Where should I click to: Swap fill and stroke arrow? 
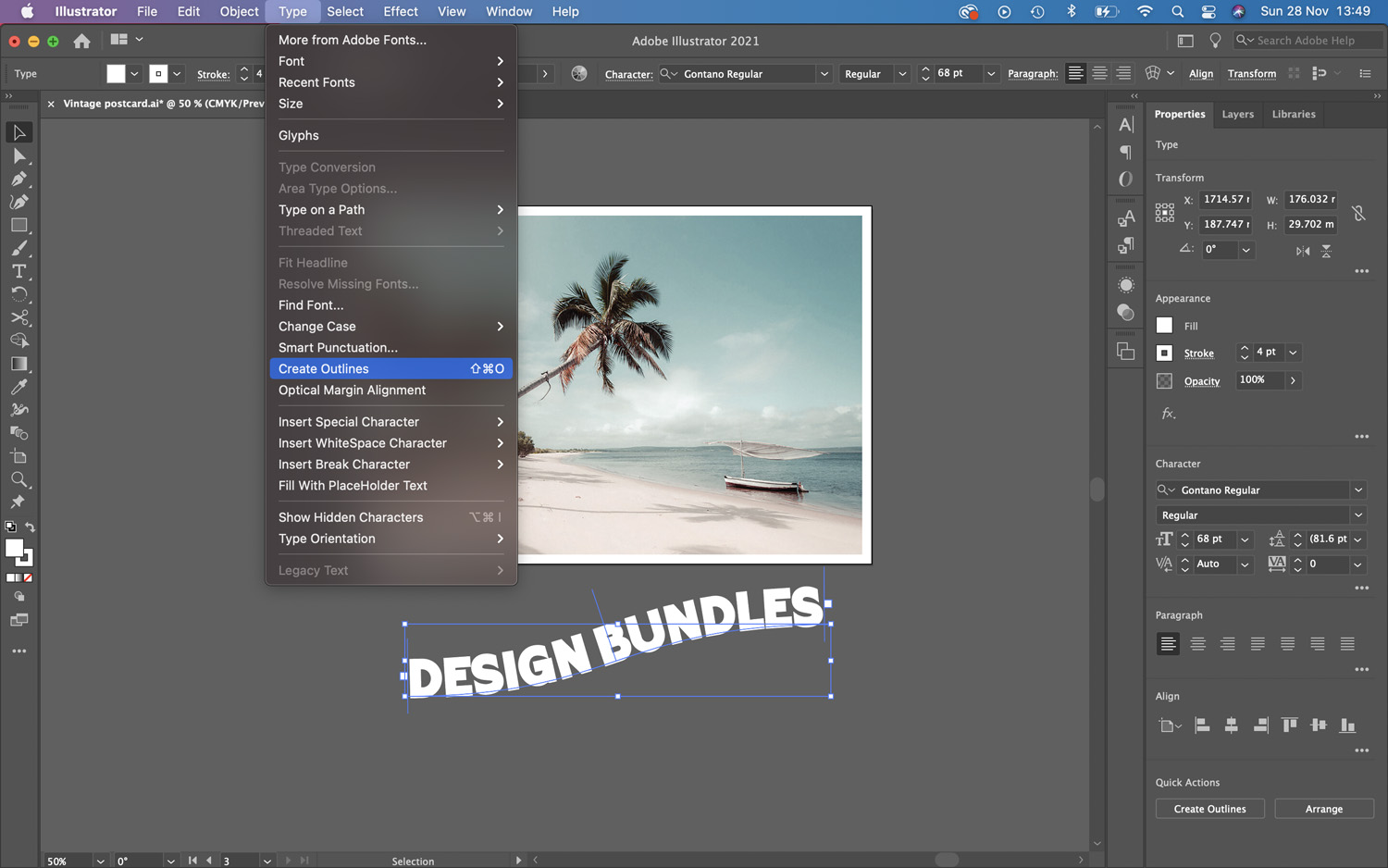(31, 527)
